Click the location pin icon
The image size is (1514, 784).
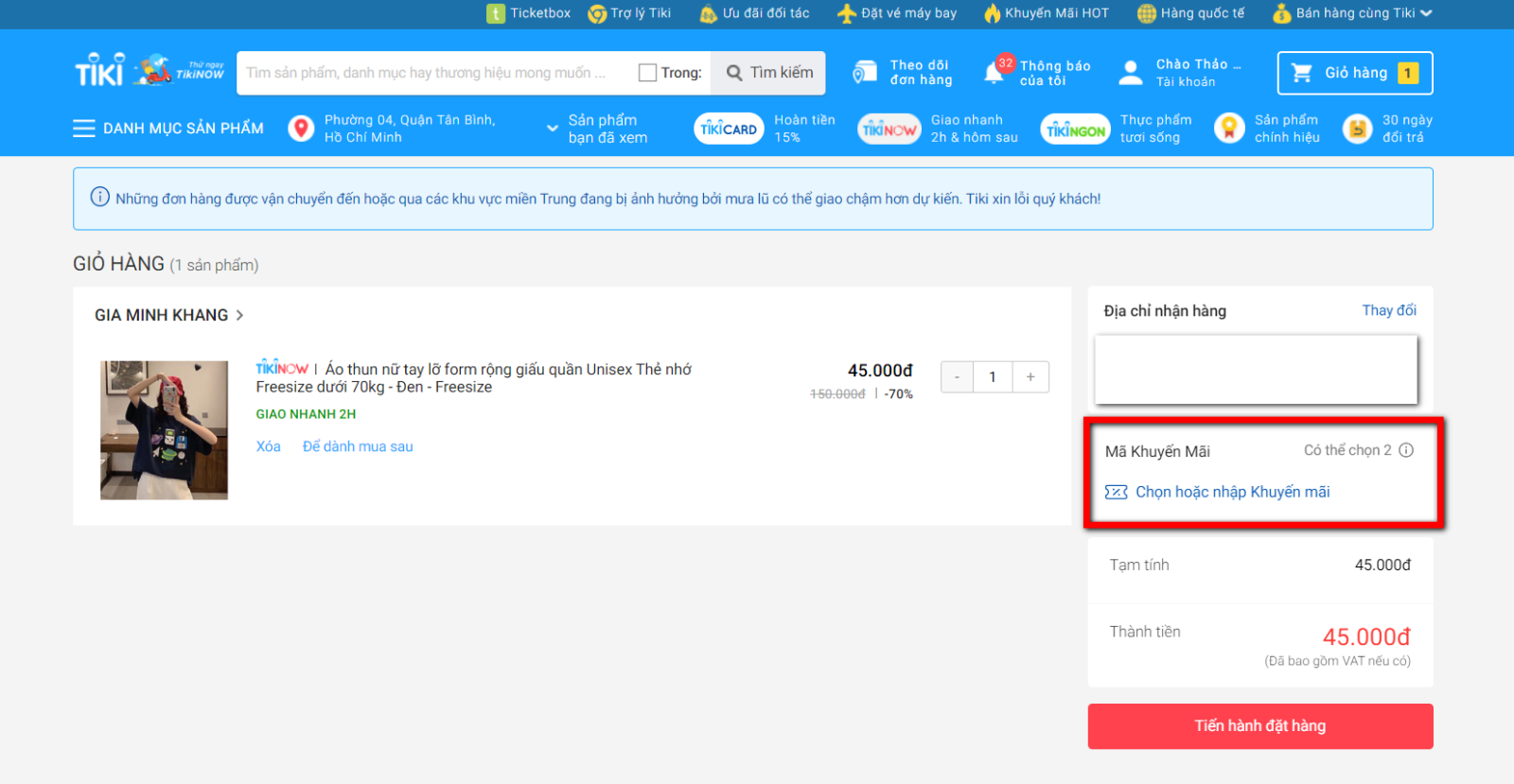click(301, 129)
